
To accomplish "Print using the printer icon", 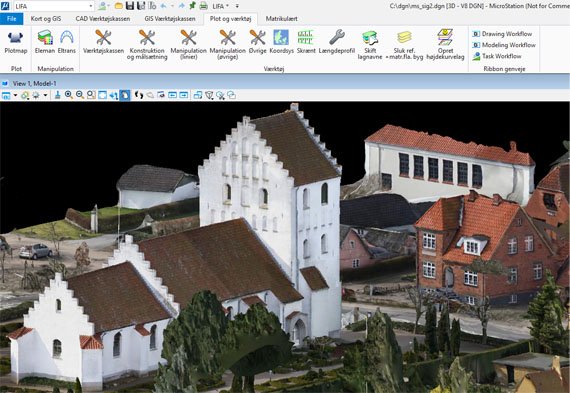I will coord(204,6).
